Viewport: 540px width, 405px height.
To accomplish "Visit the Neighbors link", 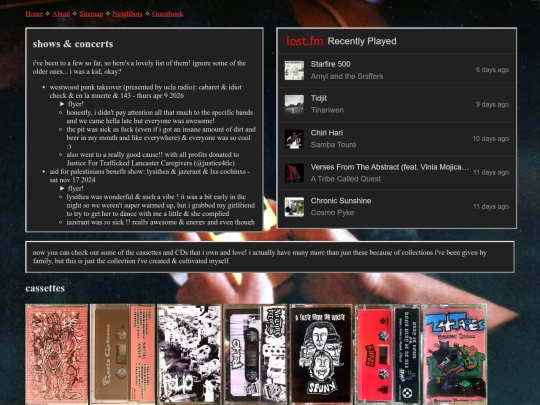I will coord(127,14).
